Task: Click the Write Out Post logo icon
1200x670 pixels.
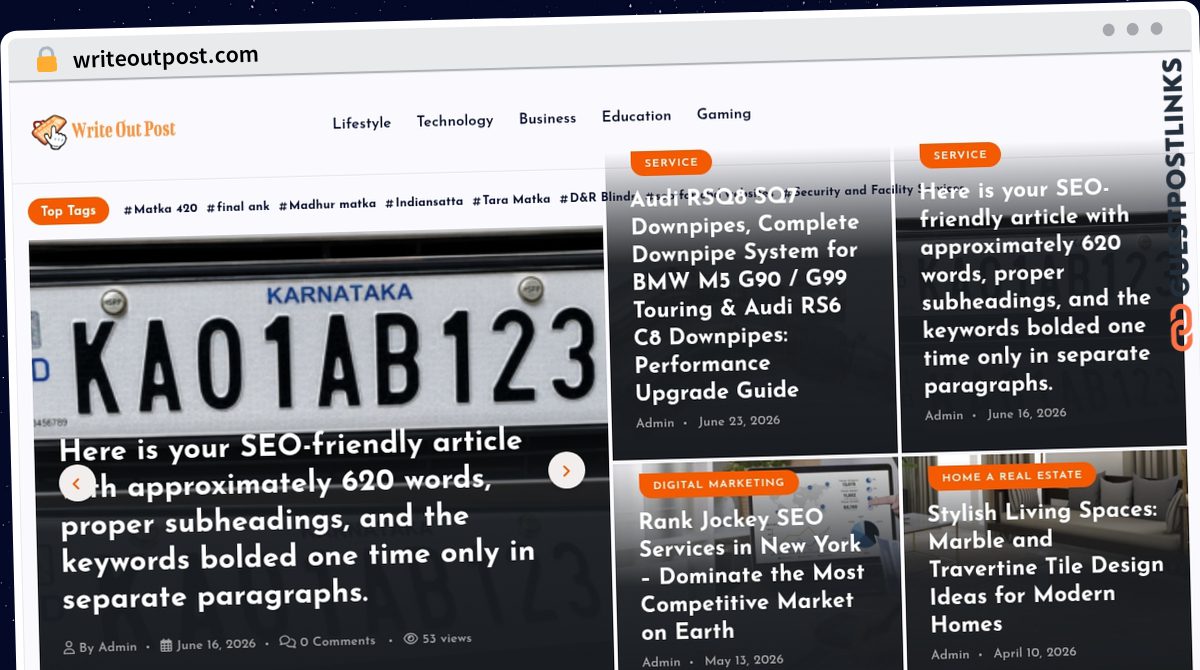Action: [49, 131]
